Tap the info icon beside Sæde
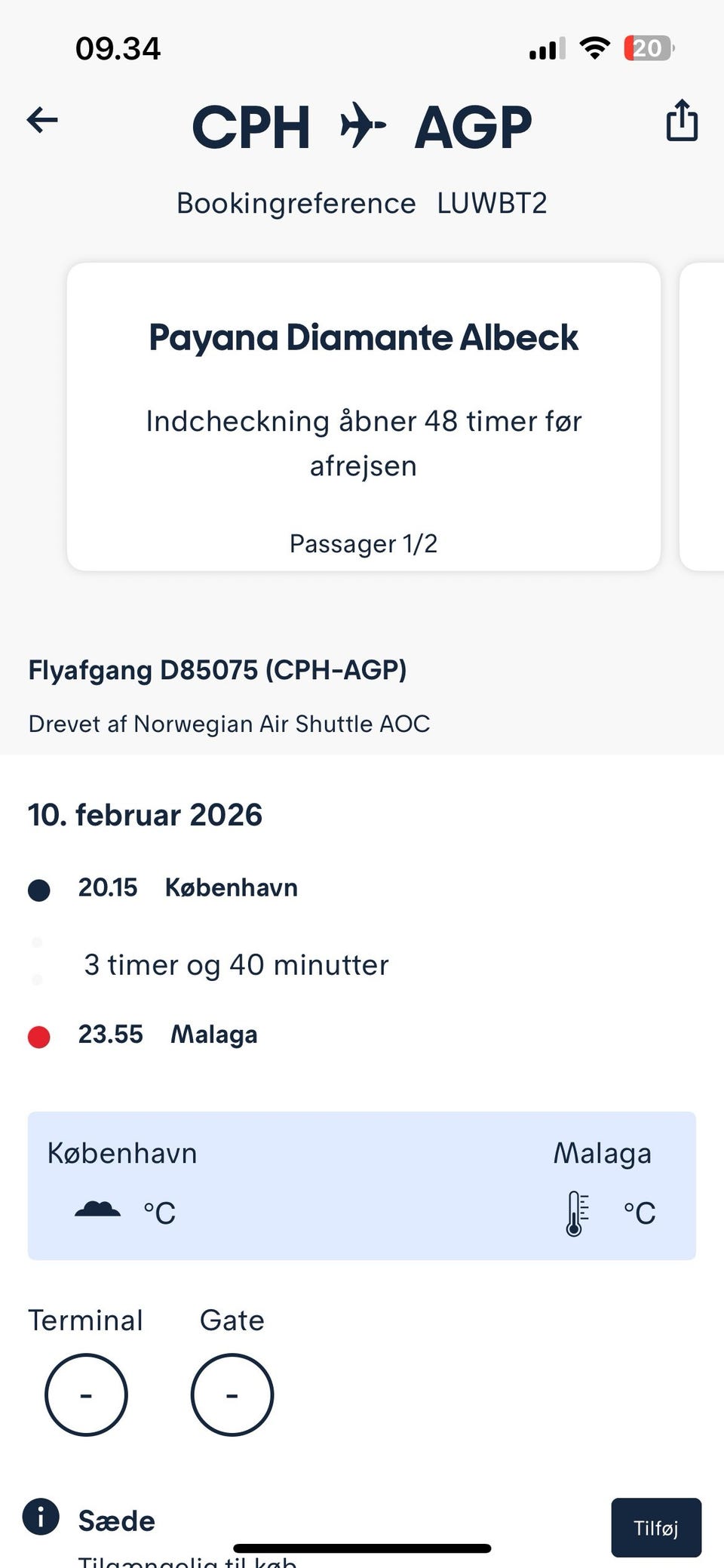 [x=41, y=1516]
